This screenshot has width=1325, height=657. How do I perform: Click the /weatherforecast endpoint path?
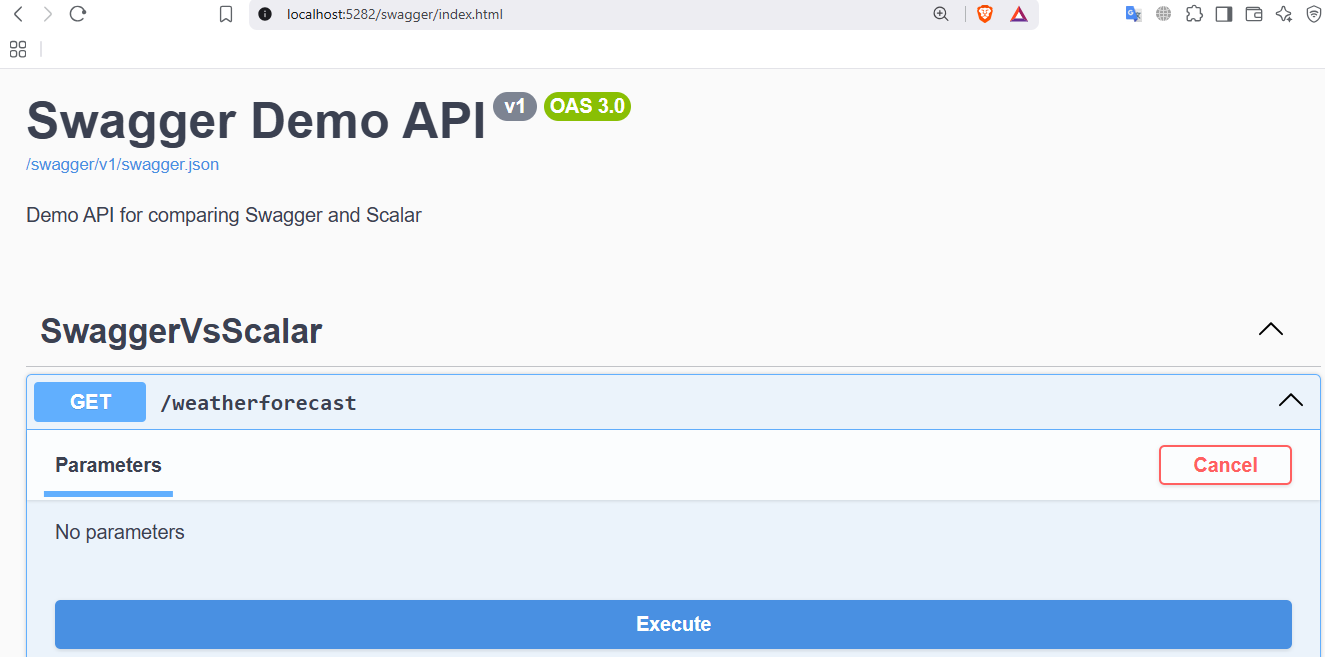(258, 403)
